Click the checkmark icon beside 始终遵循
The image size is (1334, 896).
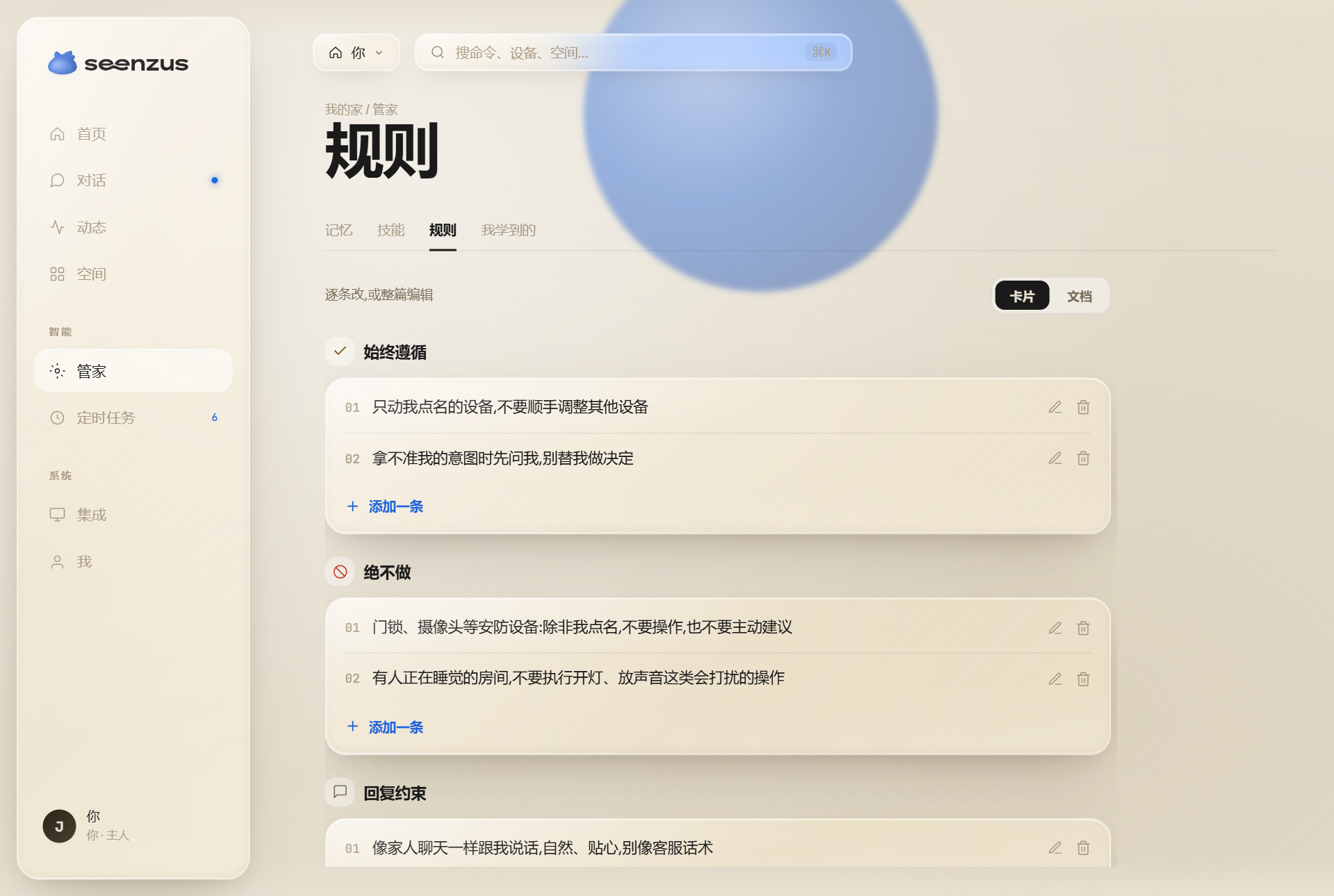(340, 351)
